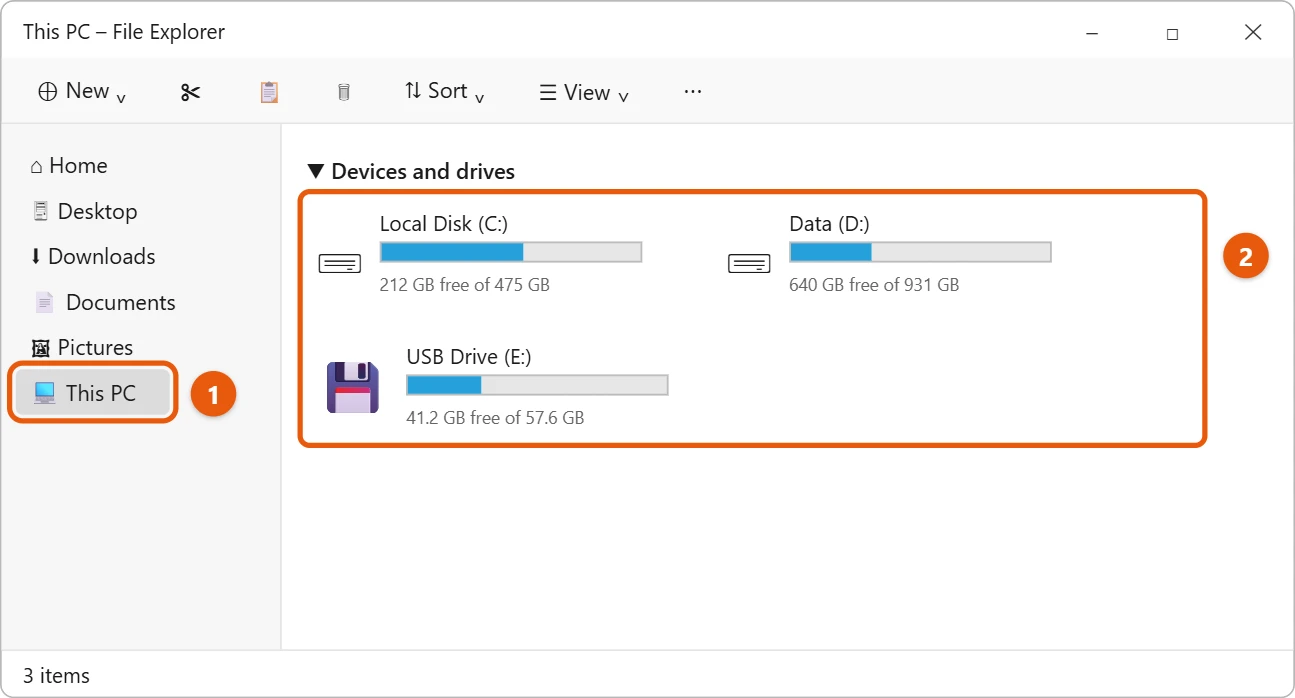
Task: Close the File Explorer window
Action: [1253, 33]
